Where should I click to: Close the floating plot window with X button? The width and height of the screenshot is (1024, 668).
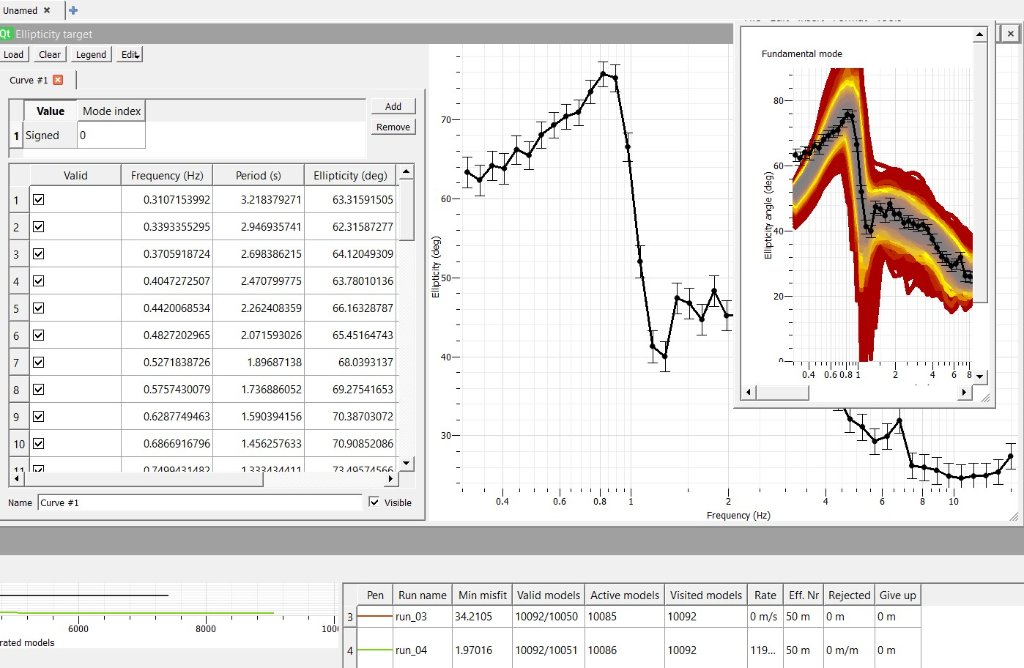1010,33
